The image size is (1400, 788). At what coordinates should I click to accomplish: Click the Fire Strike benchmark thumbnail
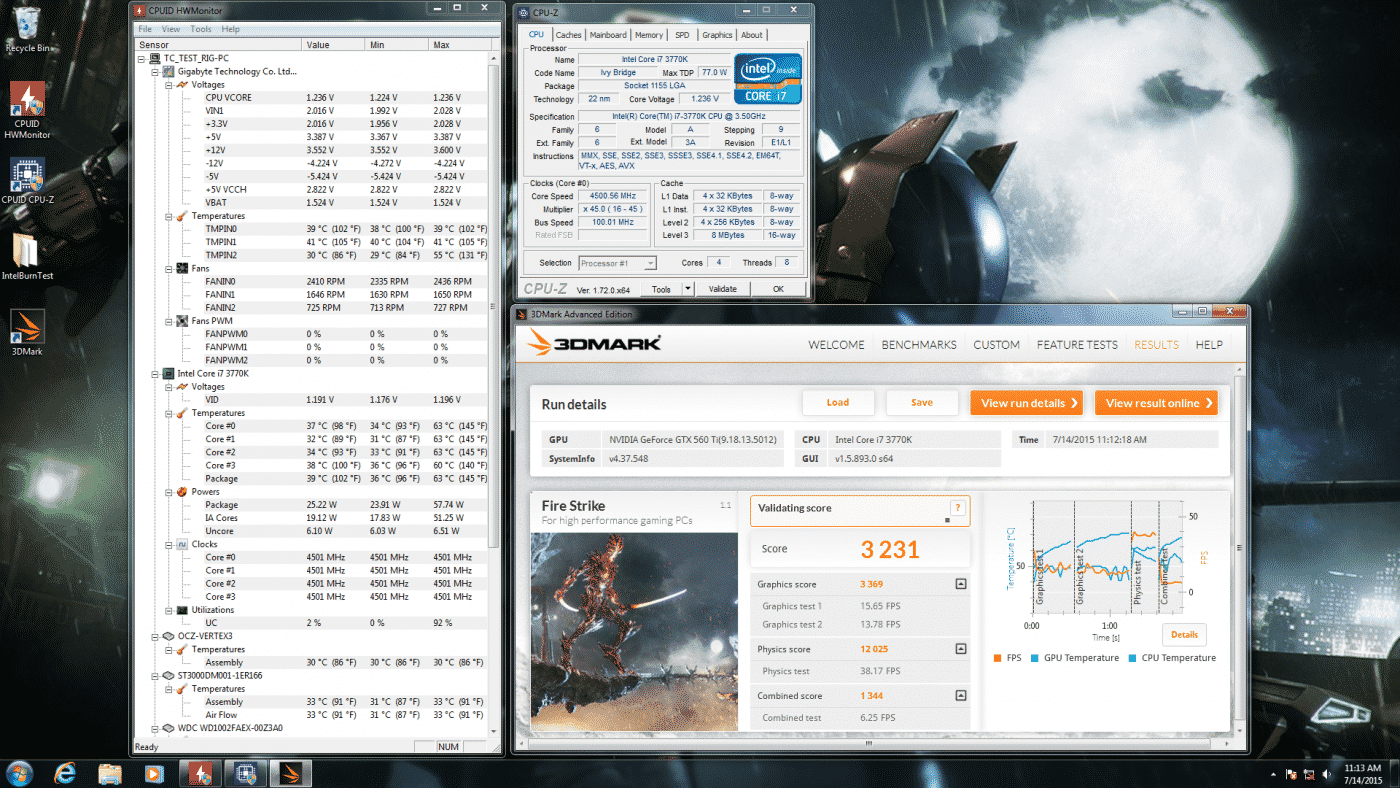tap(634, 630)
